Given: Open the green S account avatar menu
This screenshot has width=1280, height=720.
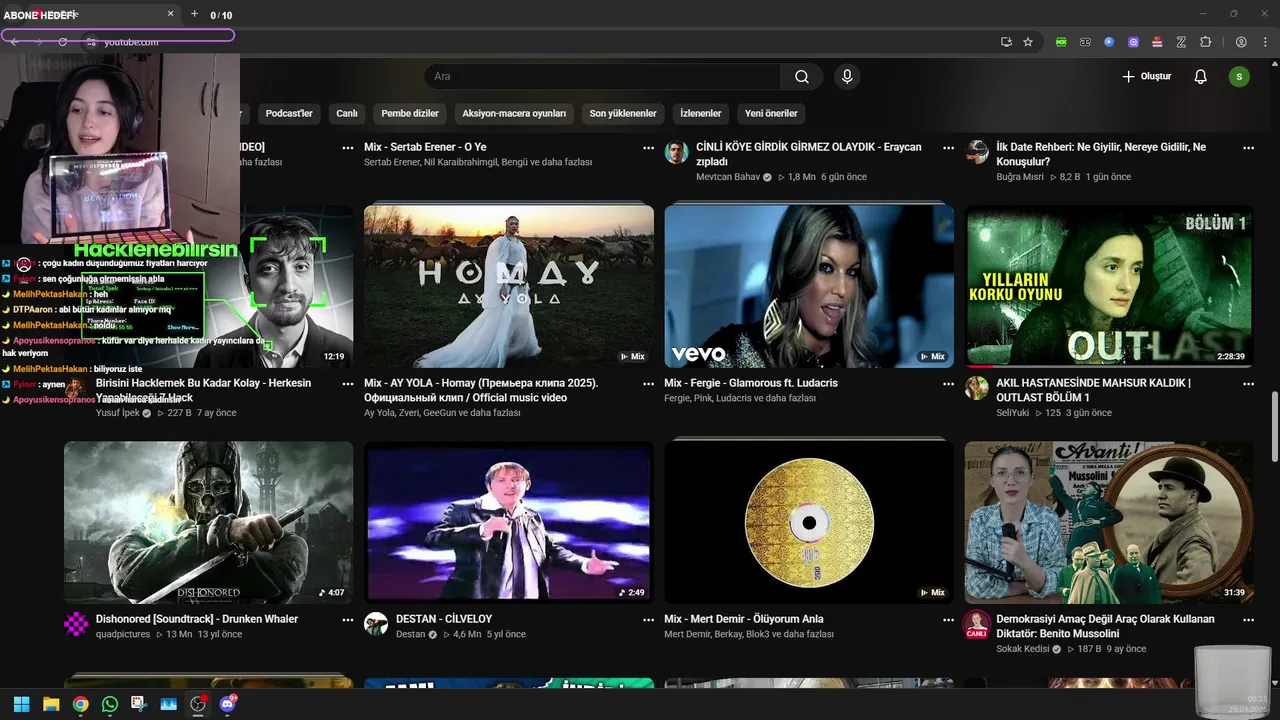Looking at the screenshot, I should 1239,77.
